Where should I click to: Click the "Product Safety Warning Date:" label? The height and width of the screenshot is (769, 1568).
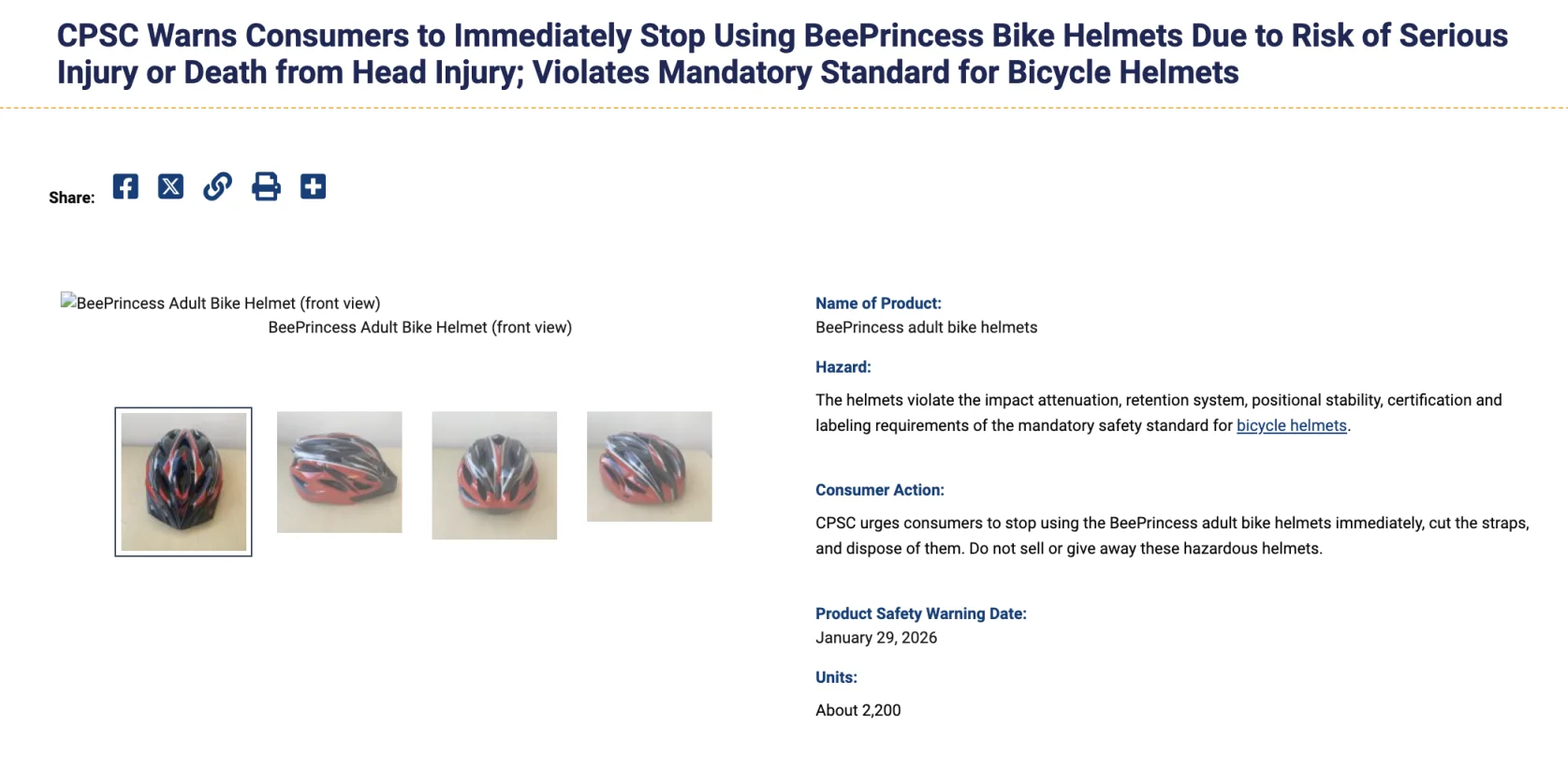point(920,614)
